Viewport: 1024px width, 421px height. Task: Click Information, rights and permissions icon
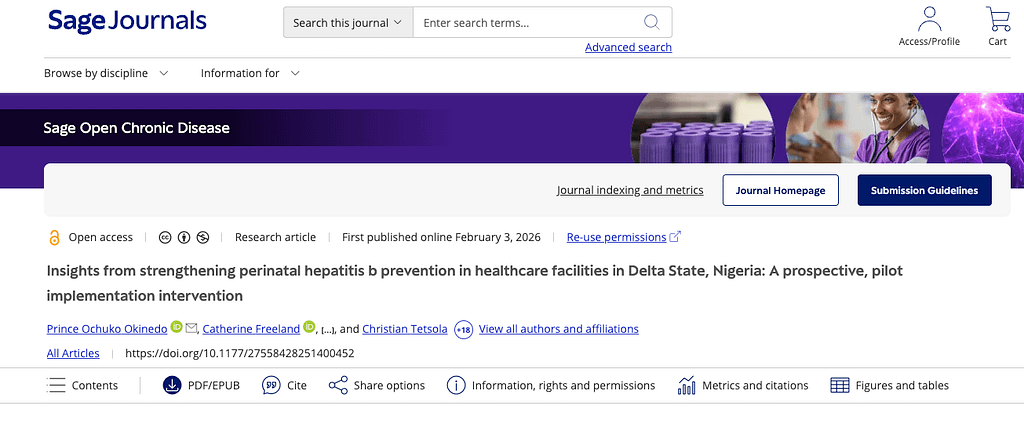tap(456, 385)
